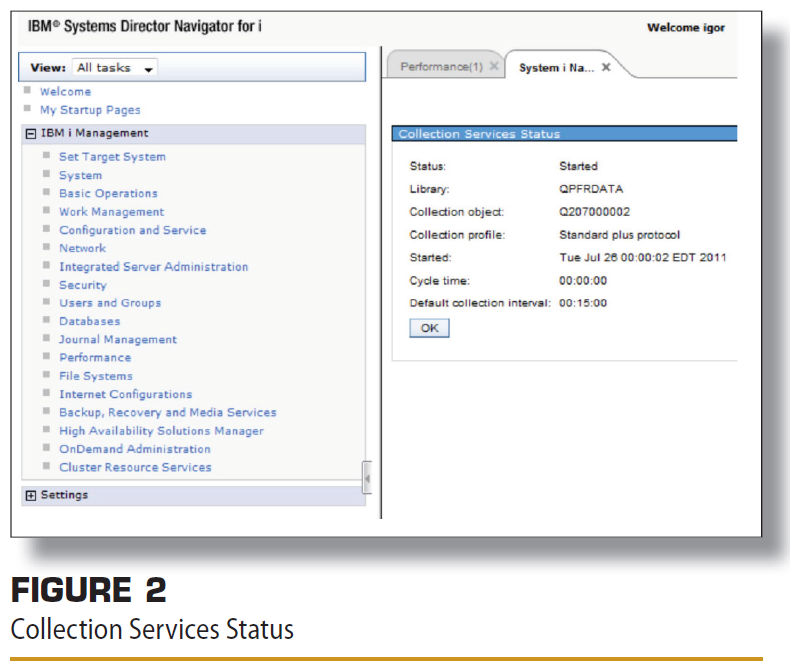Click the IBM Systems Director Navigator title

click(x=144, y=26)
